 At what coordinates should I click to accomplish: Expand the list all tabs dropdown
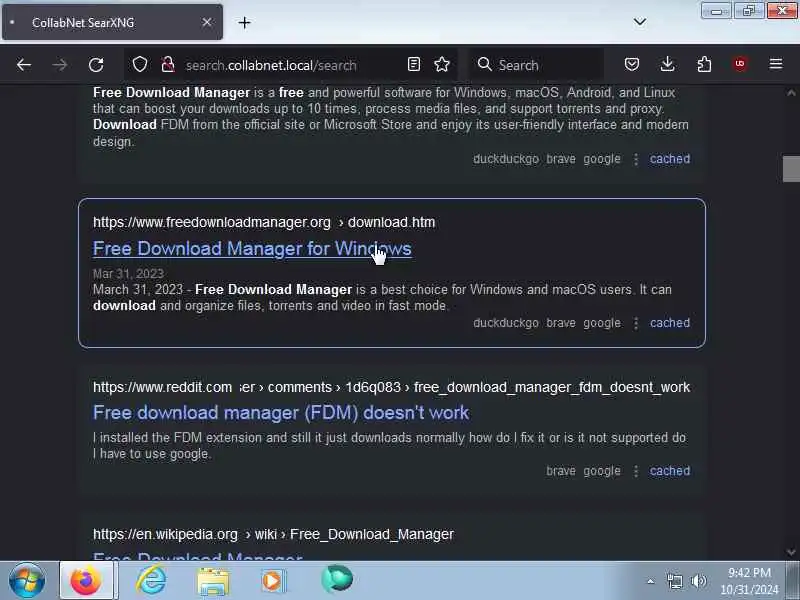click(x=640, y=21)
